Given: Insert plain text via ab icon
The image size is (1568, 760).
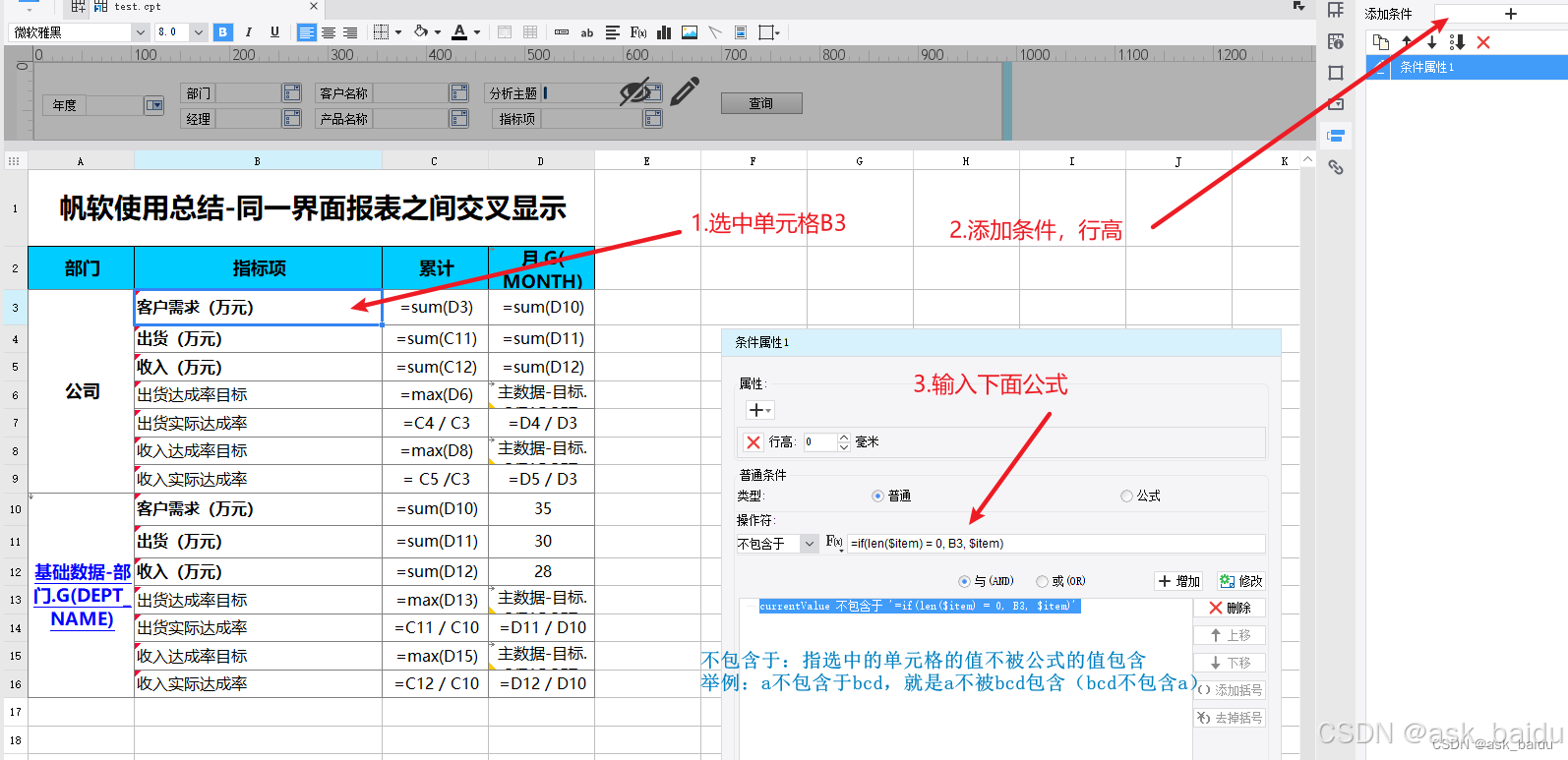Looking at the screenshot, I should coord(587,32).
